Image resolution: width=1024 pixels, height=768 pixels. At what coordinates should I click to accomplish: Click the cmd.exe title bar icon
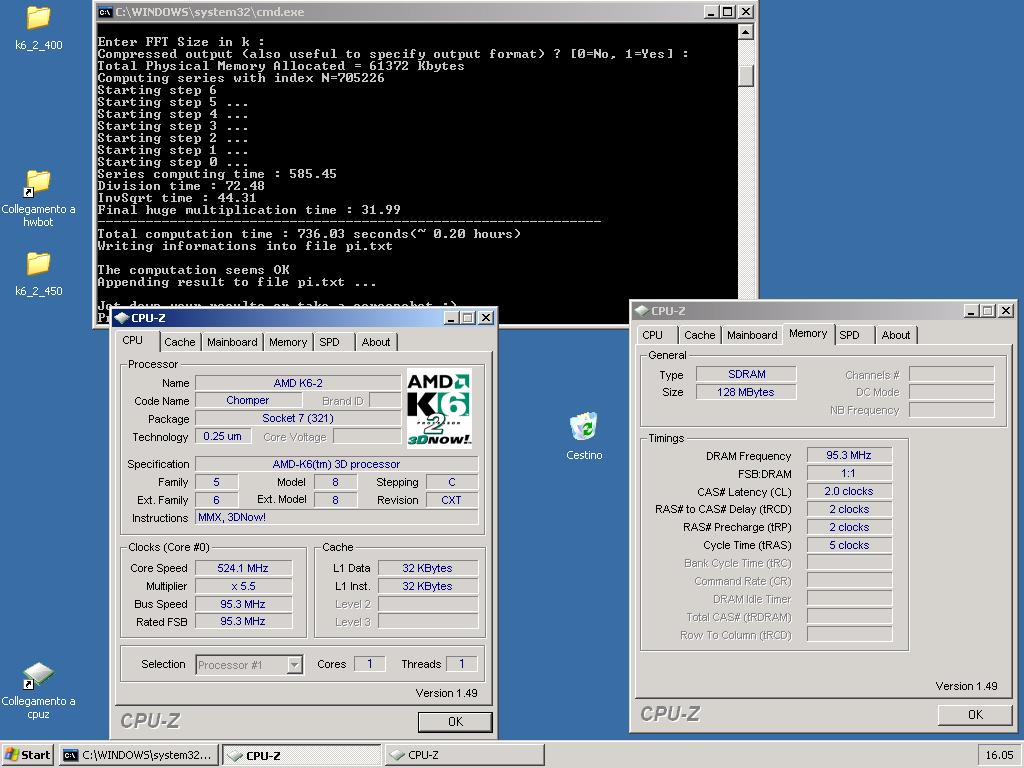[104, 12]
